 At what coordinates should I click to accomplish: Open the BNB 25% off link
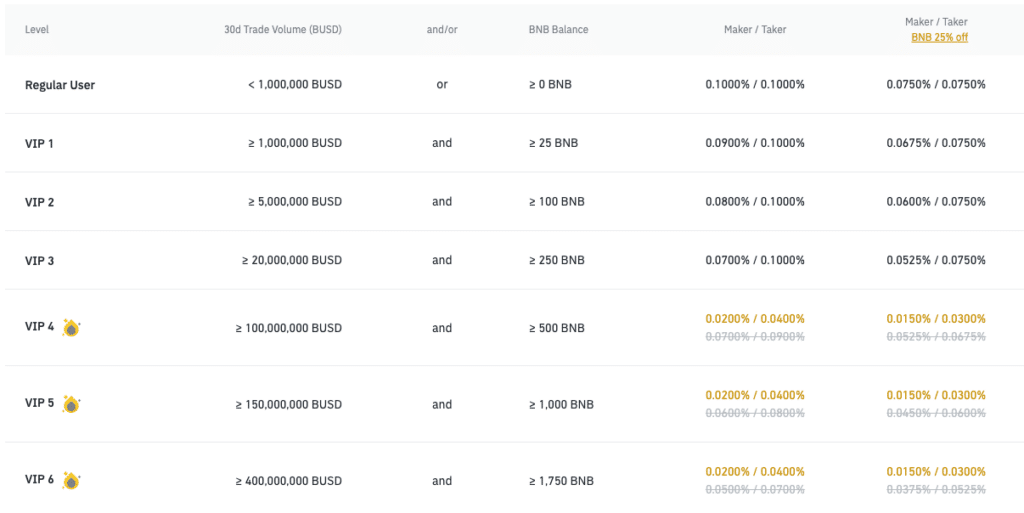(x=939, y=37)
